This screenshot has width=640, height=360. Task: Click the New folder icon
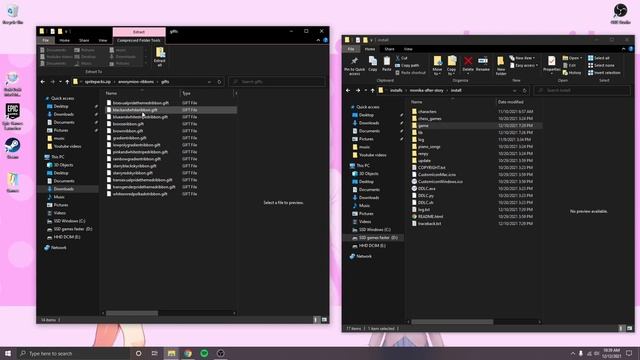click(501, 66)
